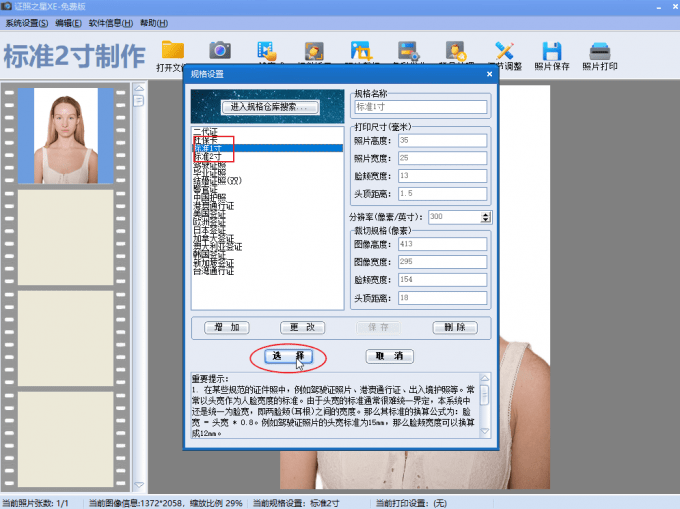Click the photo crop toolbar icon
The height and width of the screenshot is (509, 680).
(x=361, y=51)
